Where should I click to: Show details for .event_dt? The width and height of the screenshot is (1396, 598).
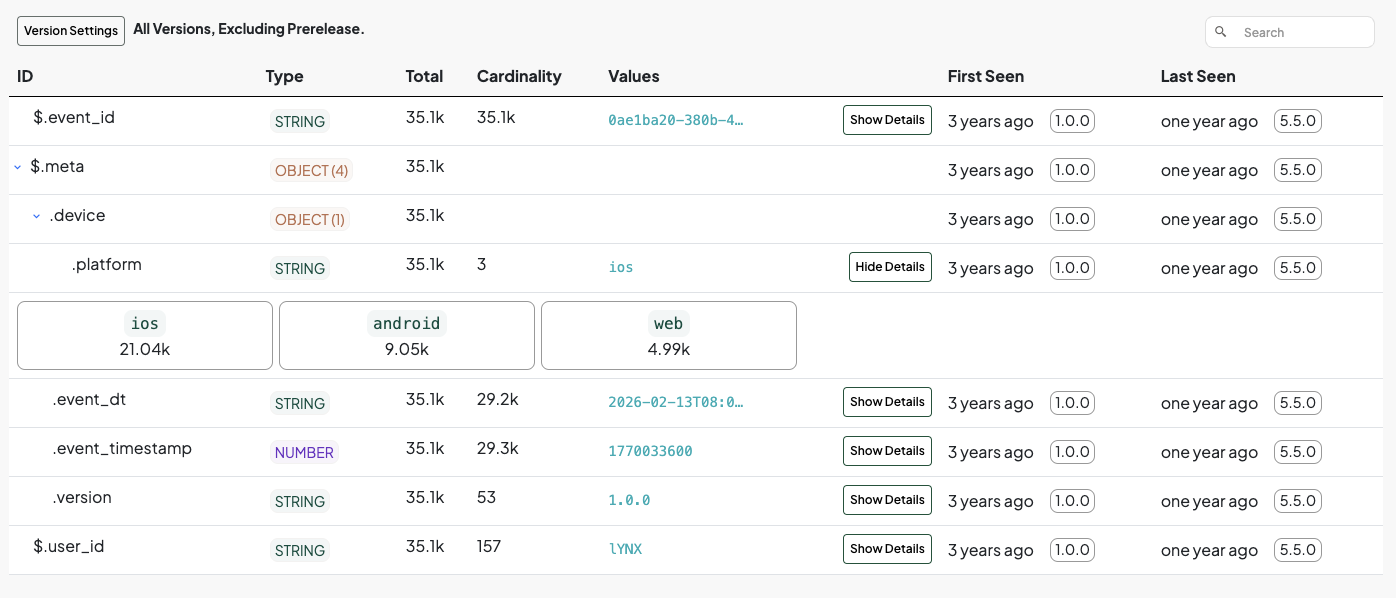pyautogui.click(x=887, y=401)
